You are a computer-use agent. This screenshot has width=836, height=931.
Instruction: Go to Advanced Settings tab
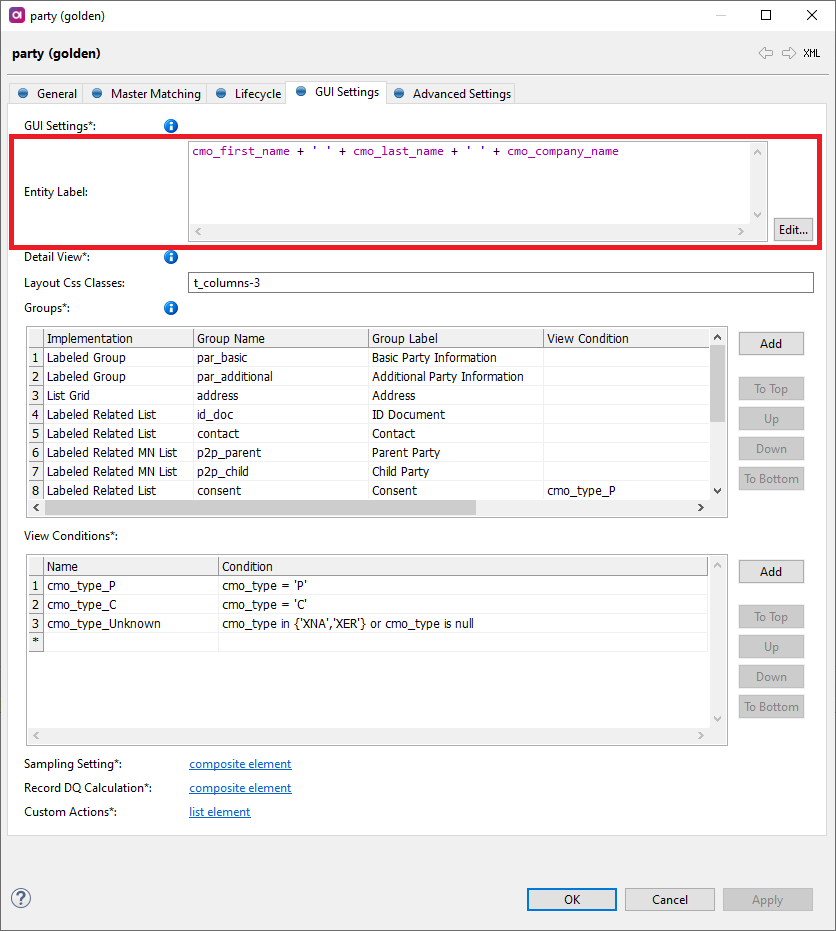[x=452, y=94]
